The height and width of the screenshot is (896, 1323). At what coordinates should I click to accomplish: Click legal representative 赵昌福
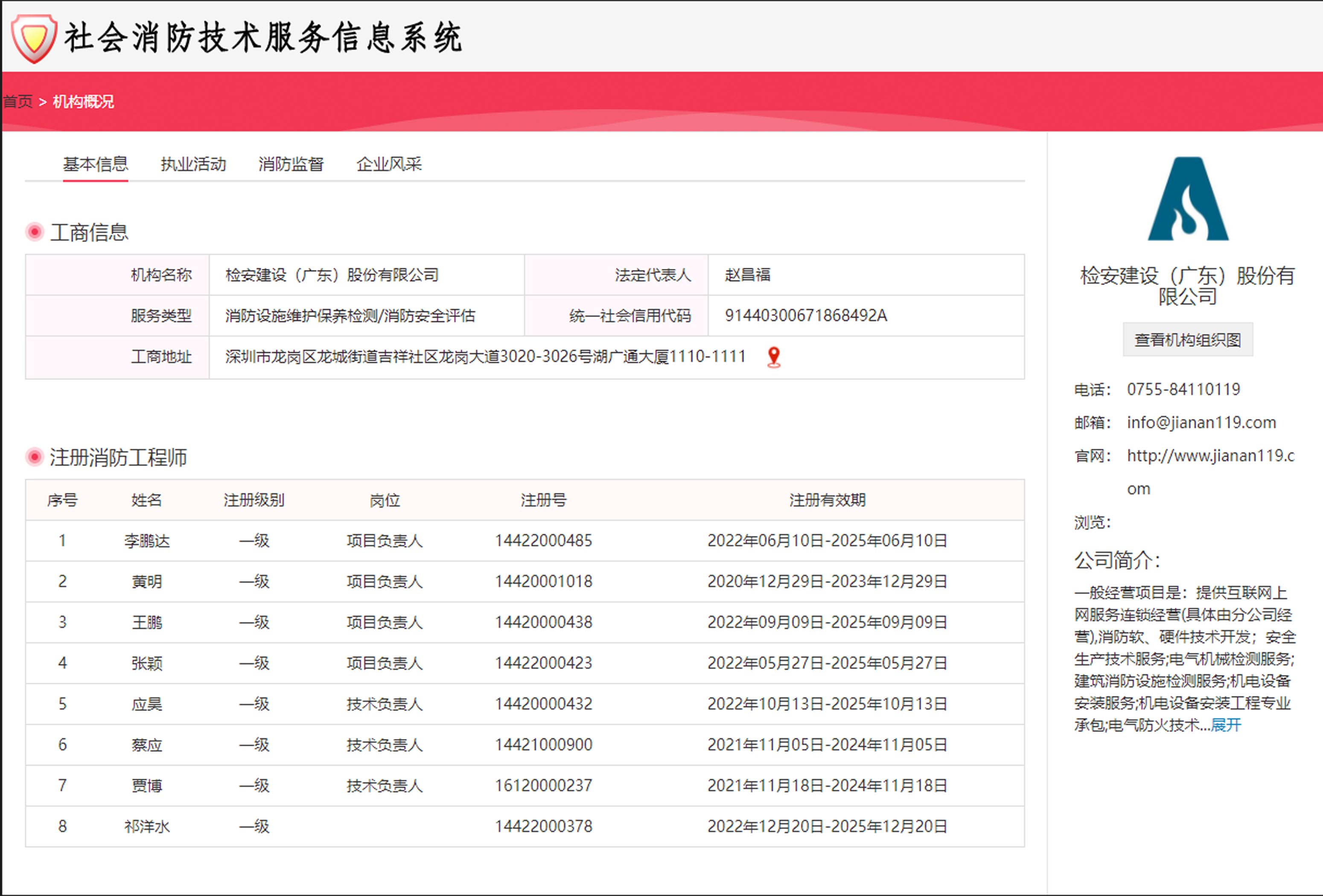point(747,275)
